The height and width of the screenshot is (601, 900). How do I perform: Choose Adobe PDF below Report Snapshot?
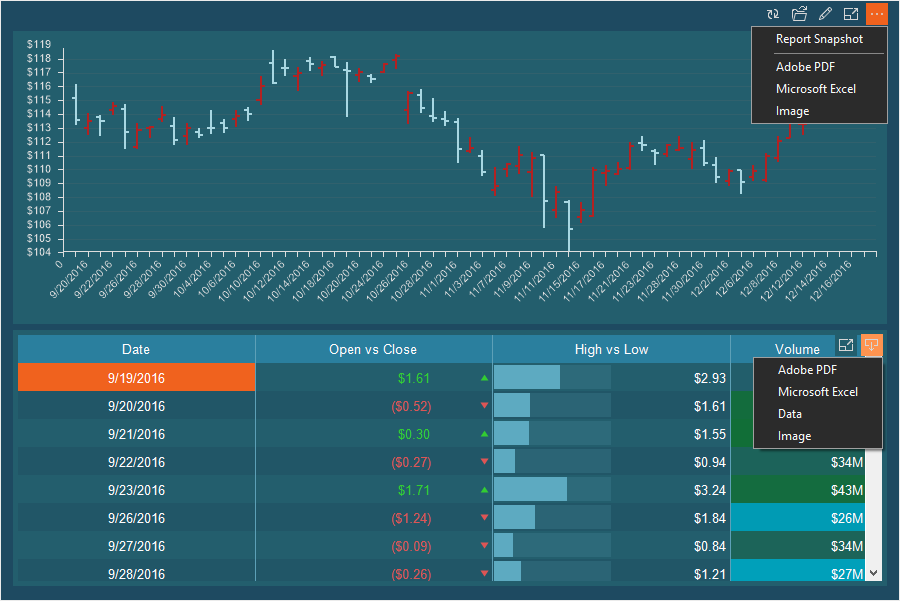point(805,67)
